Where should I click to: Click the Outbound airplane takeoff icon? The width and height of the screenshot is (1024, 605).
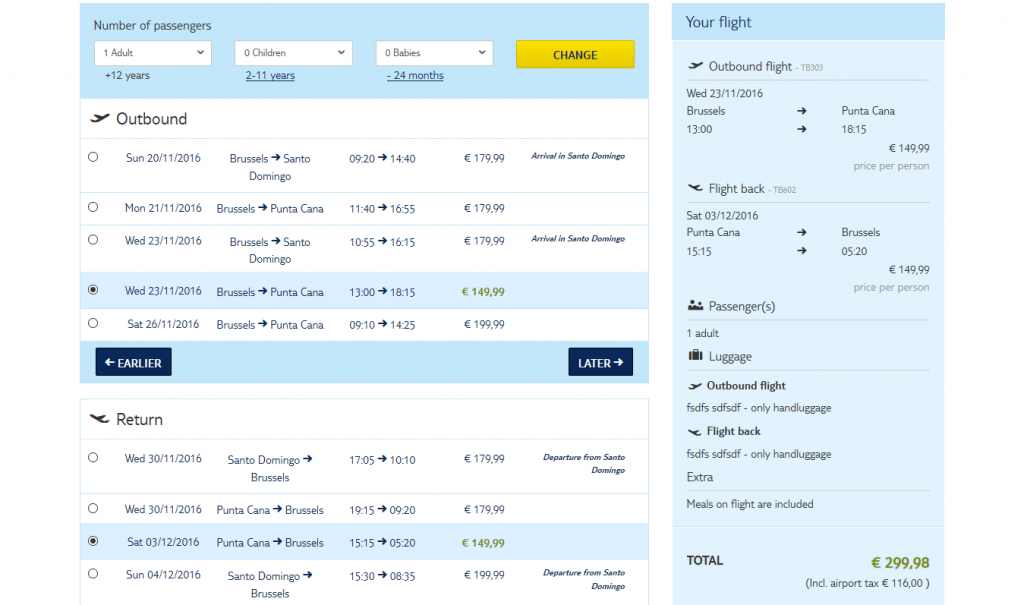coord(100,119)
